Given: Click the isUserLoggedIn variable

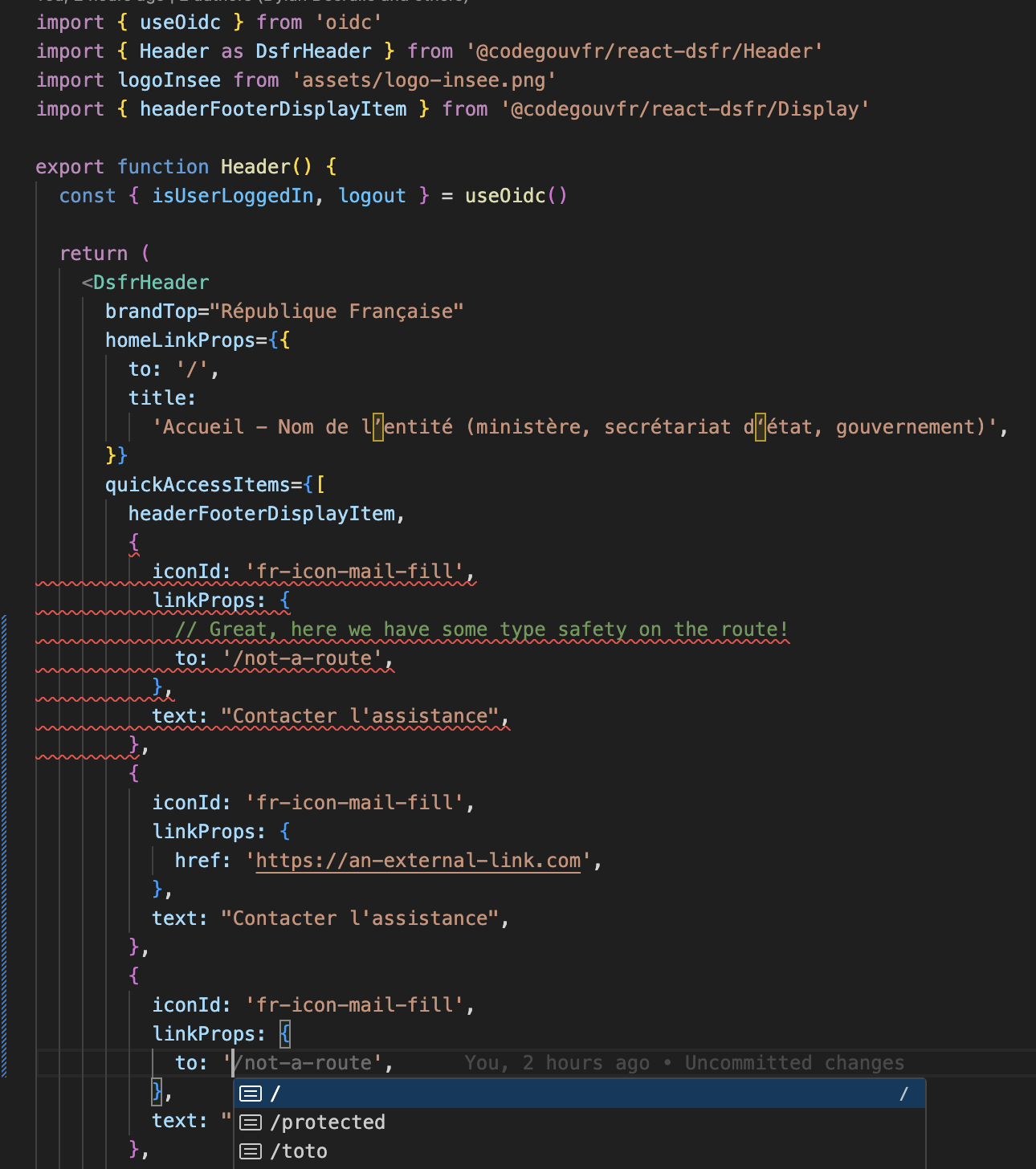Looking at the screenshot, I should (232, 196).
